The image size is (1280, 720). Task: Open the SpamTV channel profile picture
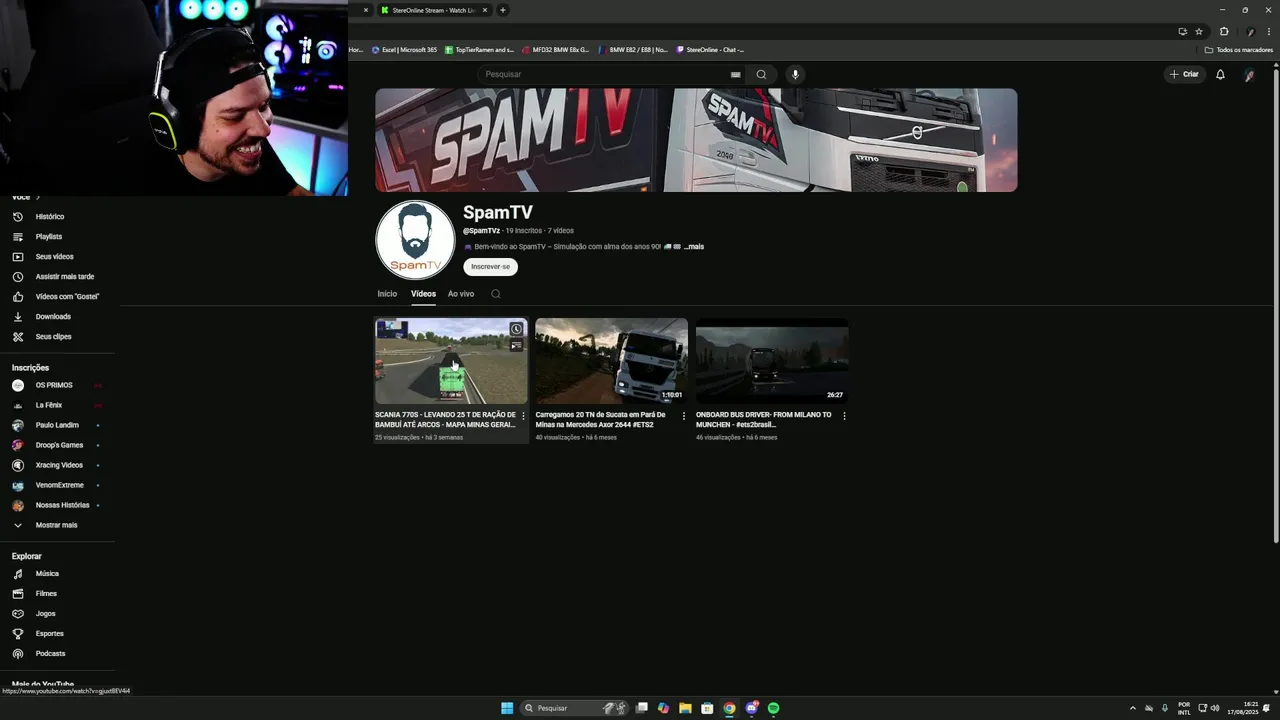tap(415, 240)
